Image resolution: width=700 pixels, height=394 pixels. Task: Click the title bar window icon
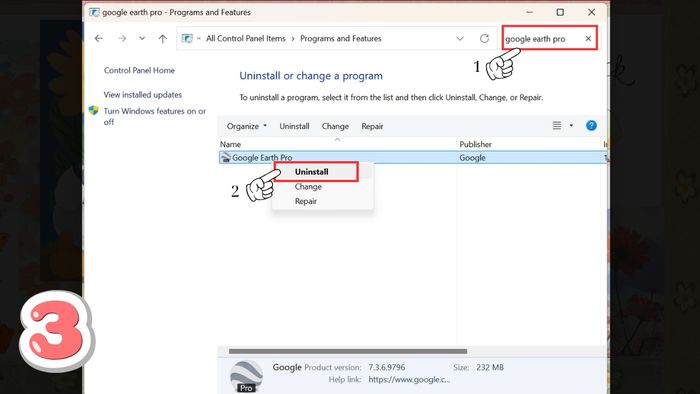(x=94, y=12)
